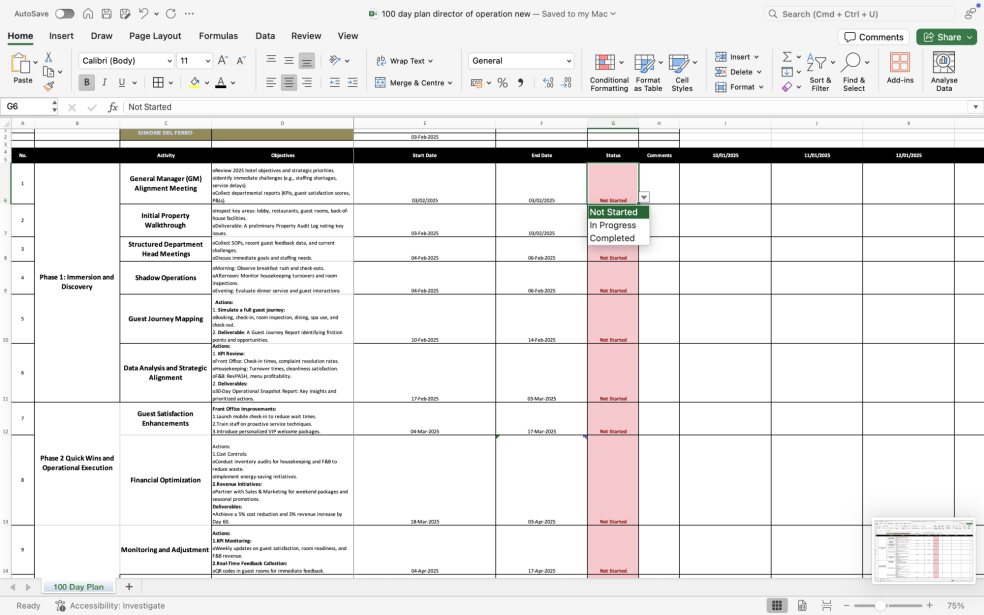Open Conditional Formatting in the ribbon

point(609,71)
